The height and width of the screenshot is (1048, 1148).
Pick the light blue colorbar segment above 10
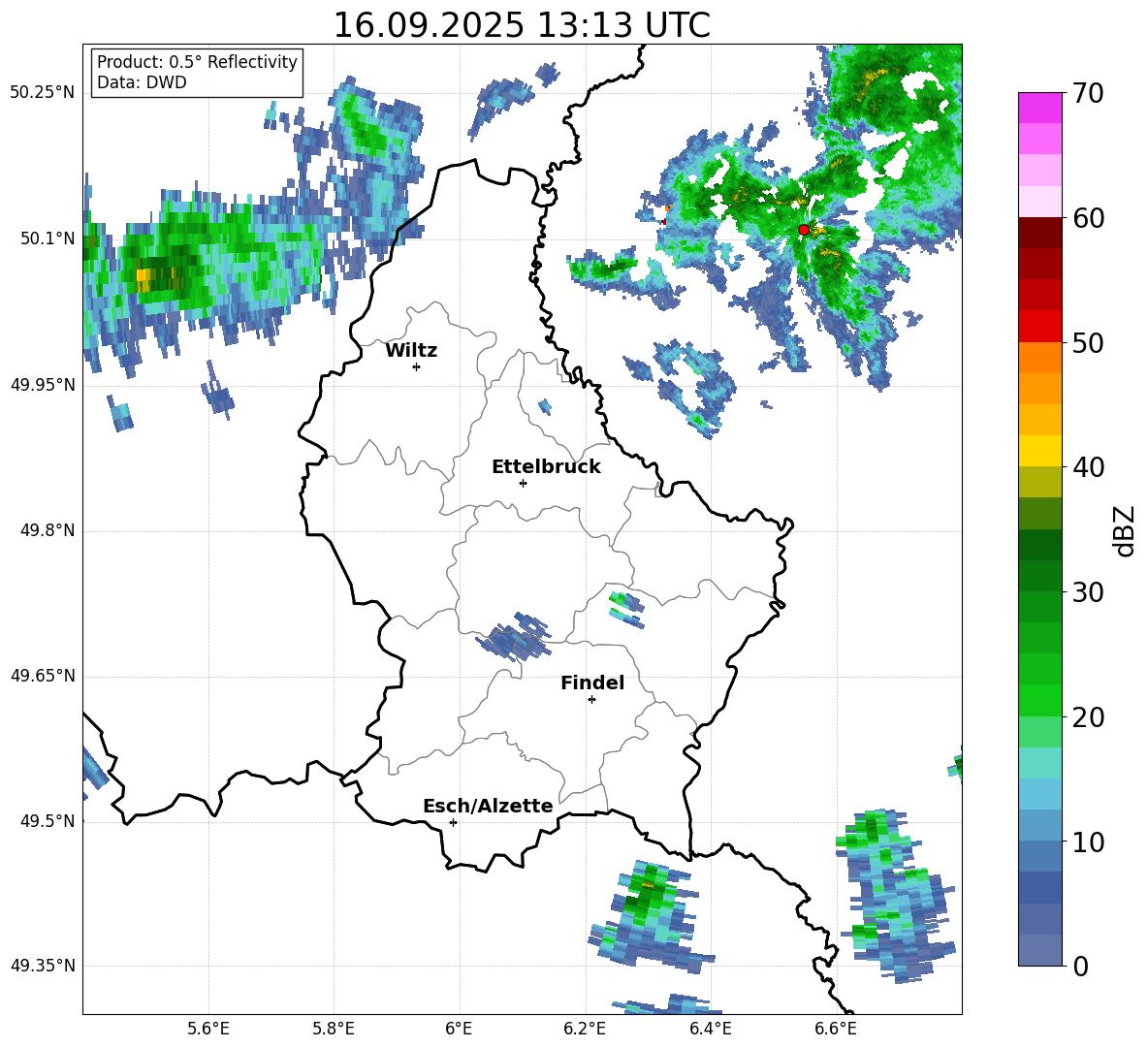tap(1039, 826)
